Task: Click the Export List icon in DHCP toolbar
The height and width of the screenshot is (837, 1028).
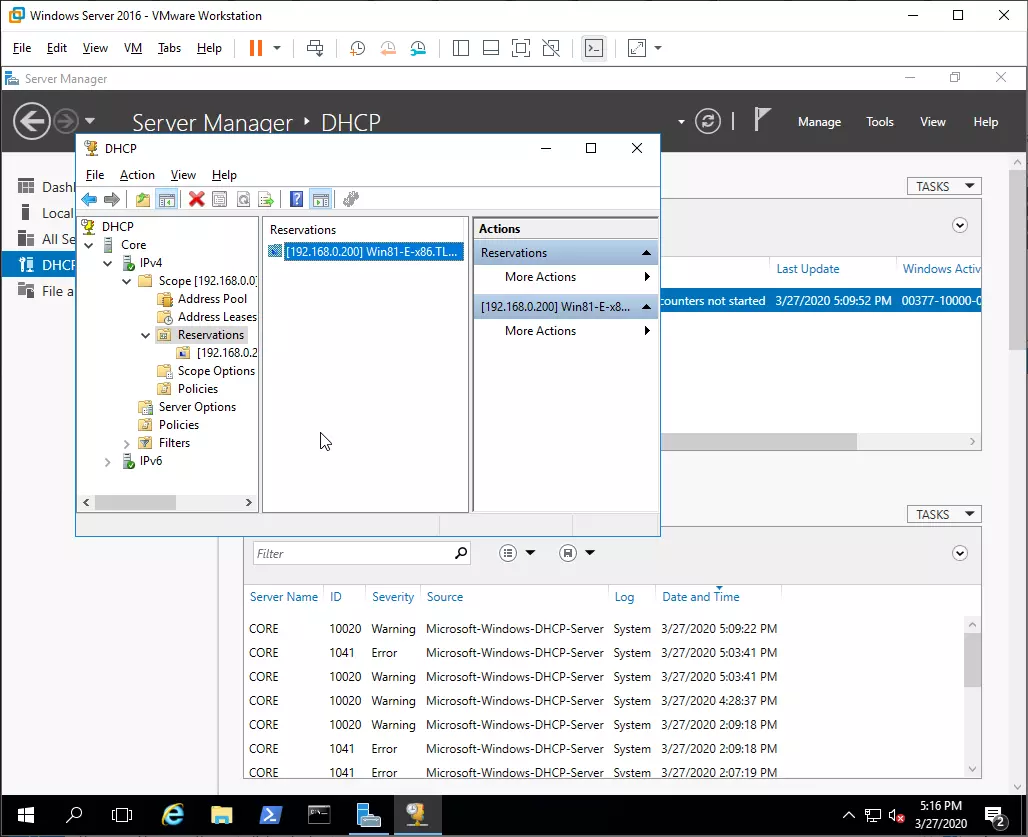Action: pyautogui.click(x=266, y=199)
